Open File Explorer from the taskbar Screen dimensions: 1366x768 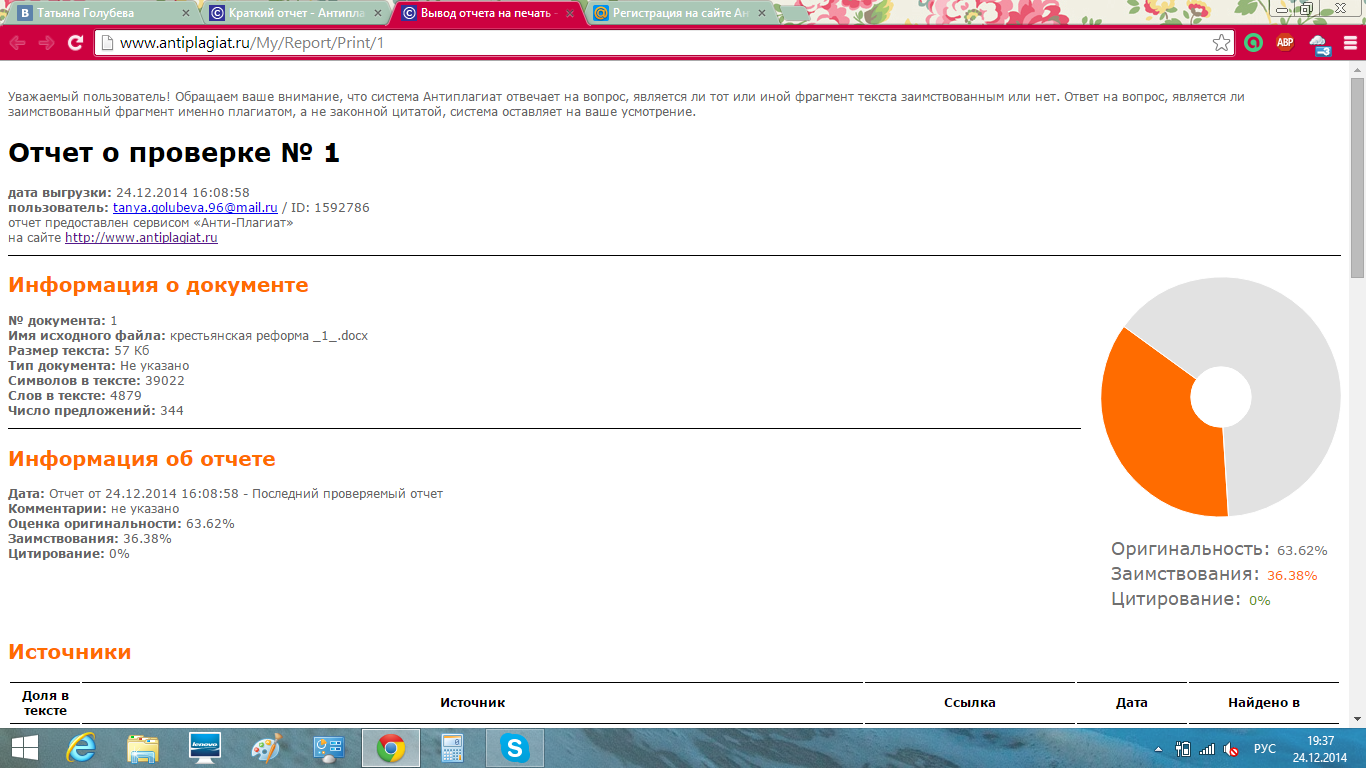coord(143,748)
